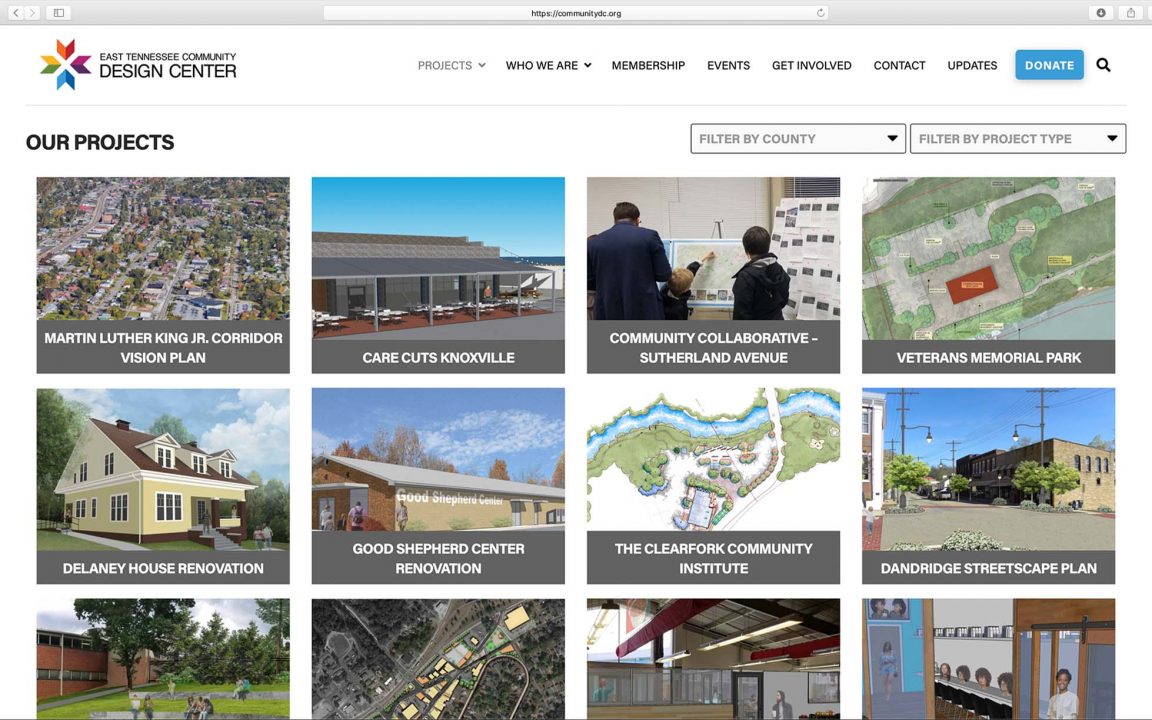
Task: Open the Updates link
Action: (x=972, y=65)
